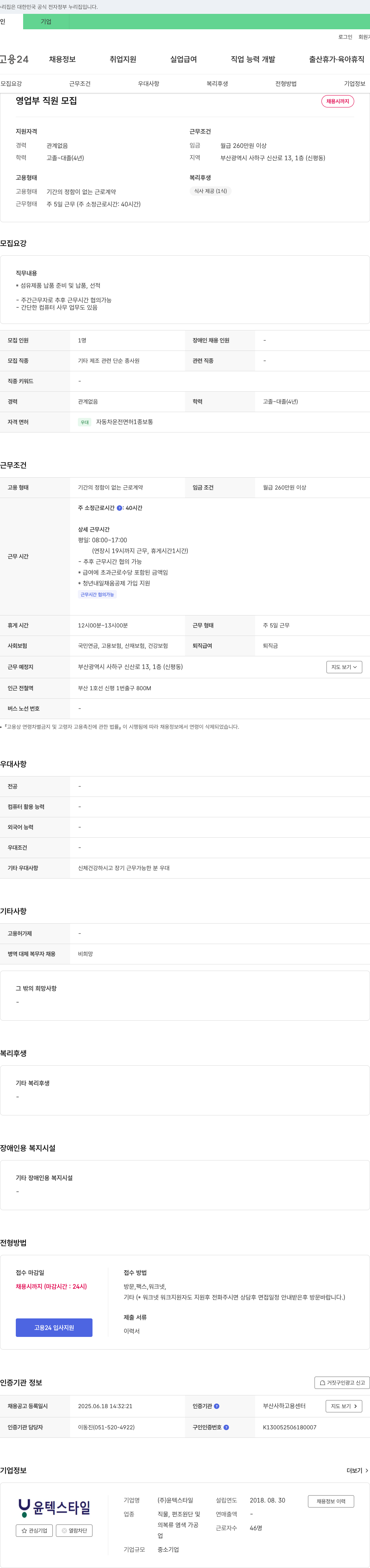This screenshot has width=370, height=1568.
Task: Toggle 열람차단 for this company
Action: coord(74,1530)
